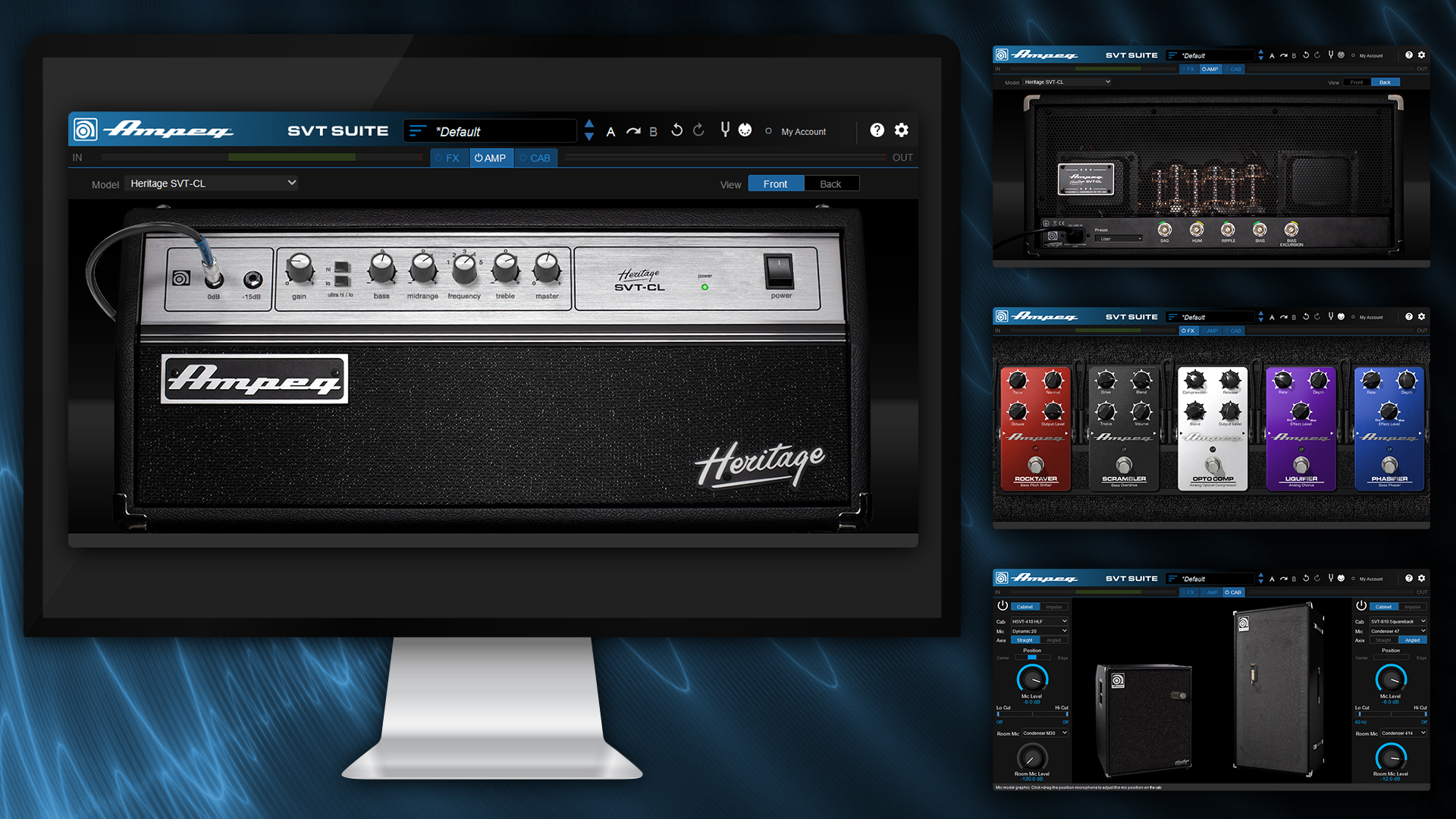Copy A to B arrow in main window
The width and height of the screenshot is (1456, 819).
coord(633,131)
